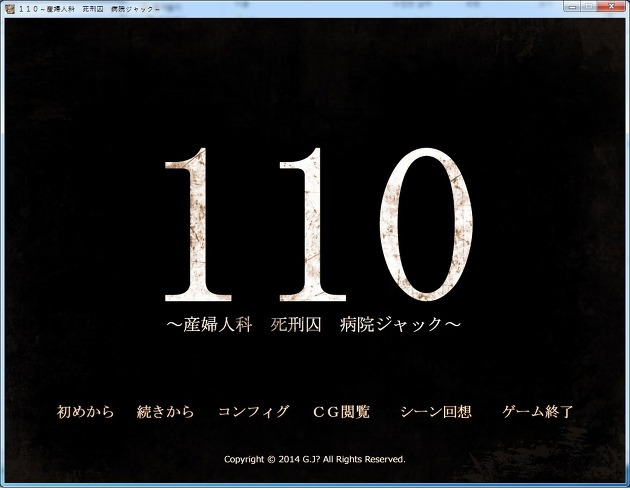Open the コンフィグ settings menu
The image size is (630, 490).
pos(253,412)
